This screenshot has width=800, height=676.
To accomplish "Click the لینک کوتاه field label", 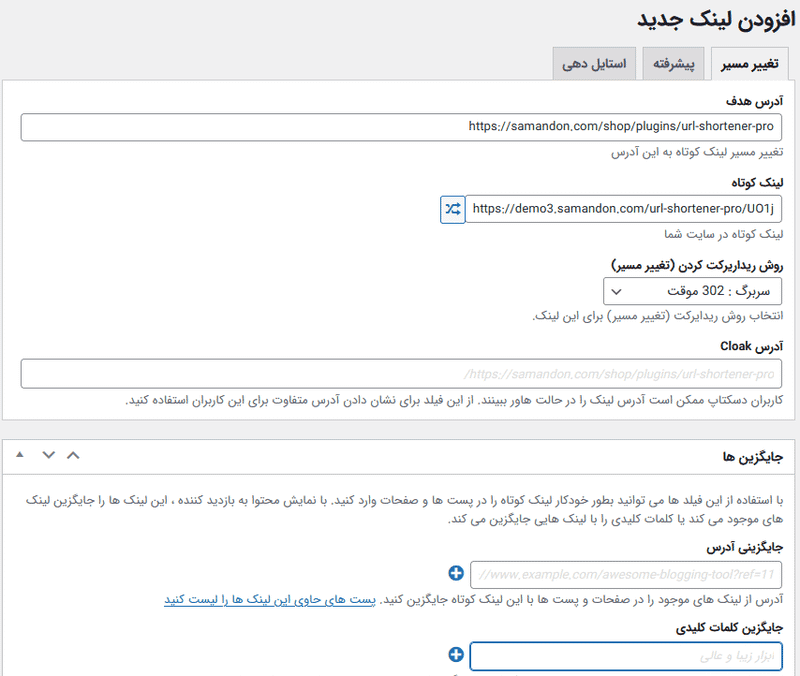I will [757, 183].
